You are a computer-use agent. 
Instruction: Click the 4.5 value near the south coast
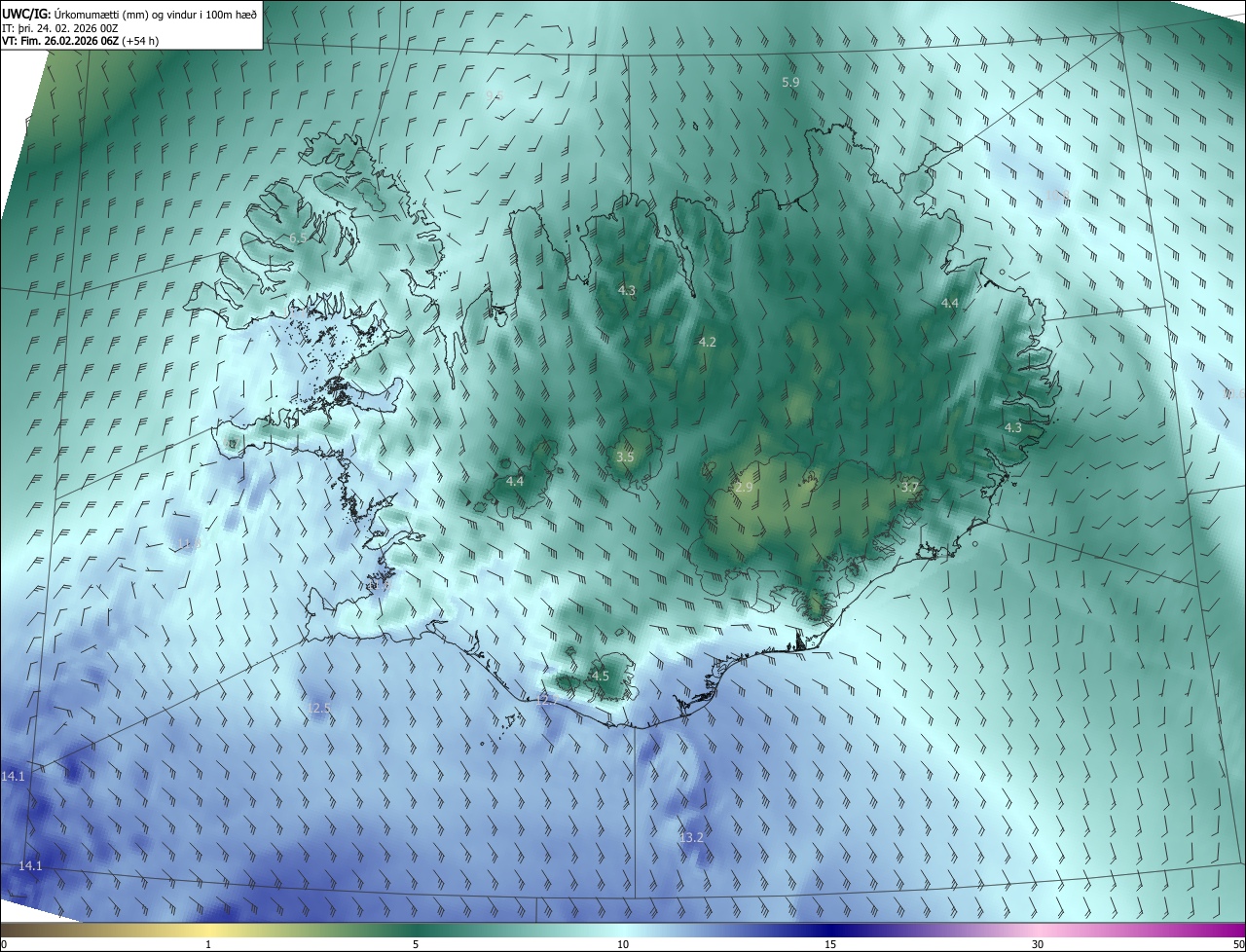600,676
